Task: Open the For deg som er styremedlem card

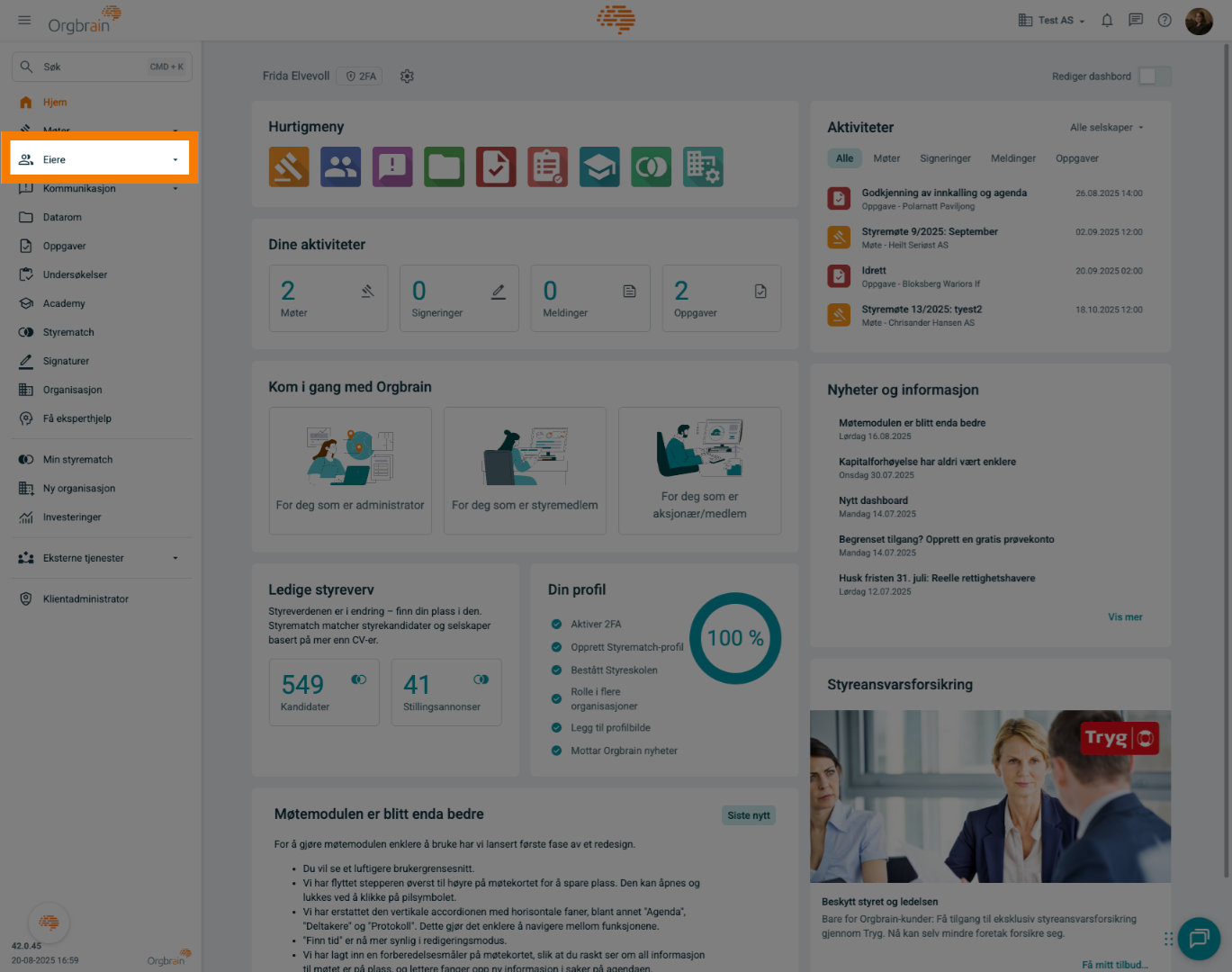Action: pos(525,471)
